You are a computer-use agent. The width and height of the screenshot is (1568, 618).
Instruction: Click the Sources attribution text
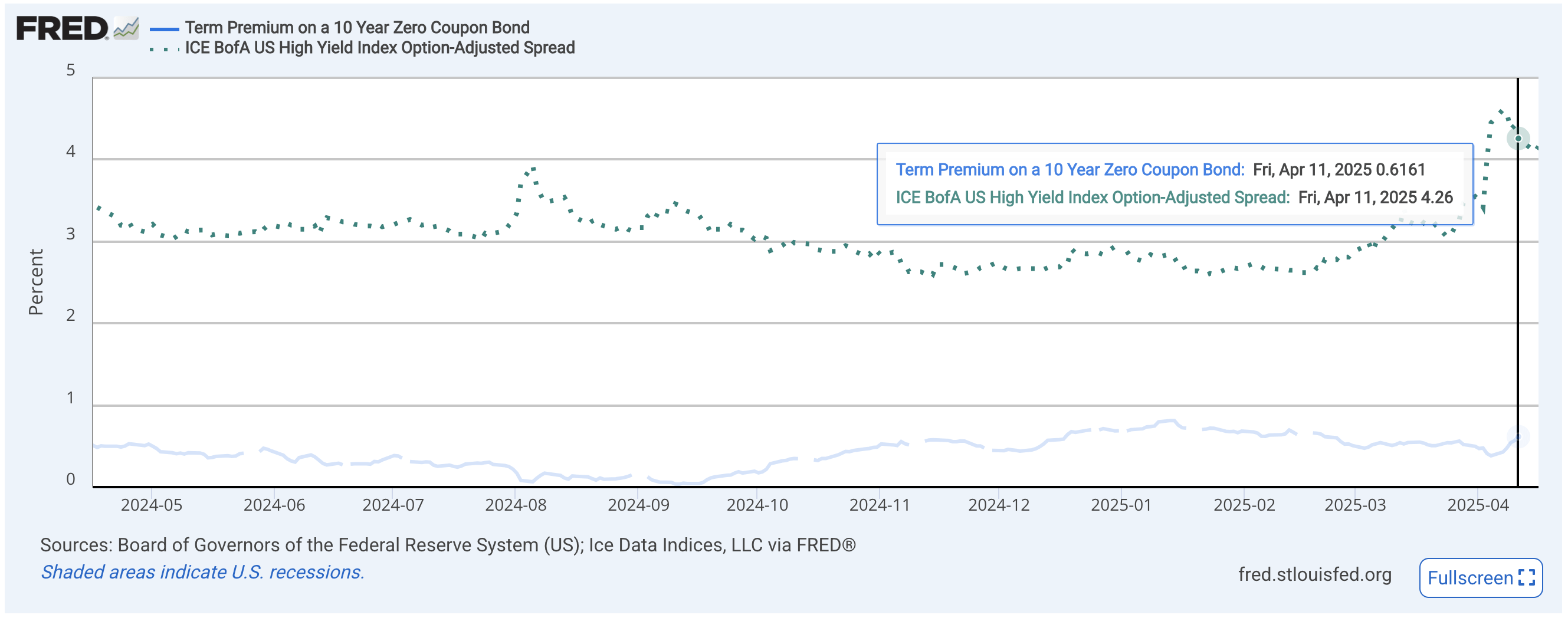click(449, 545)
